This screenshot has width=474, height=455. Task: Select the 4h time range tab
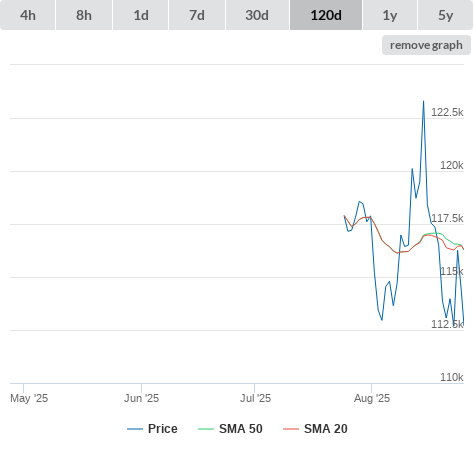click(28, 15)
